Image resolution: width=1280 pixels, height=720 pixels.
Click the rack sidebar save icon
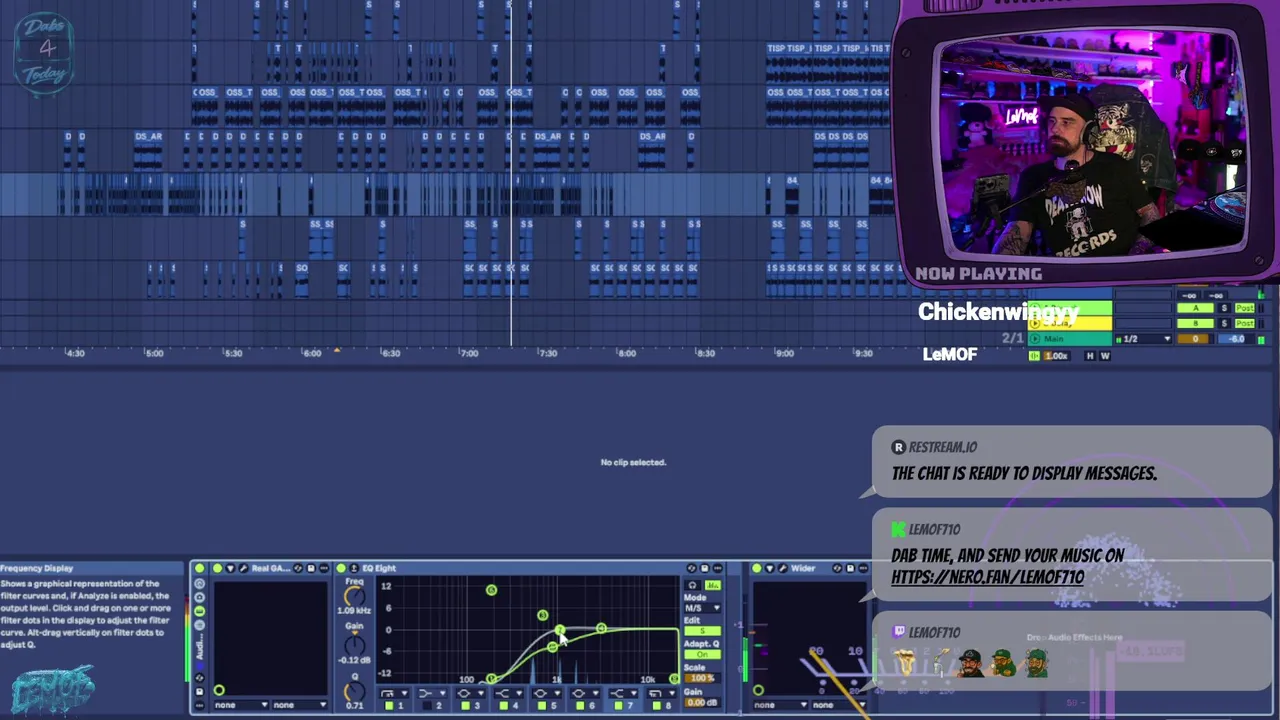pyautogui.click(x=200, y=692)
